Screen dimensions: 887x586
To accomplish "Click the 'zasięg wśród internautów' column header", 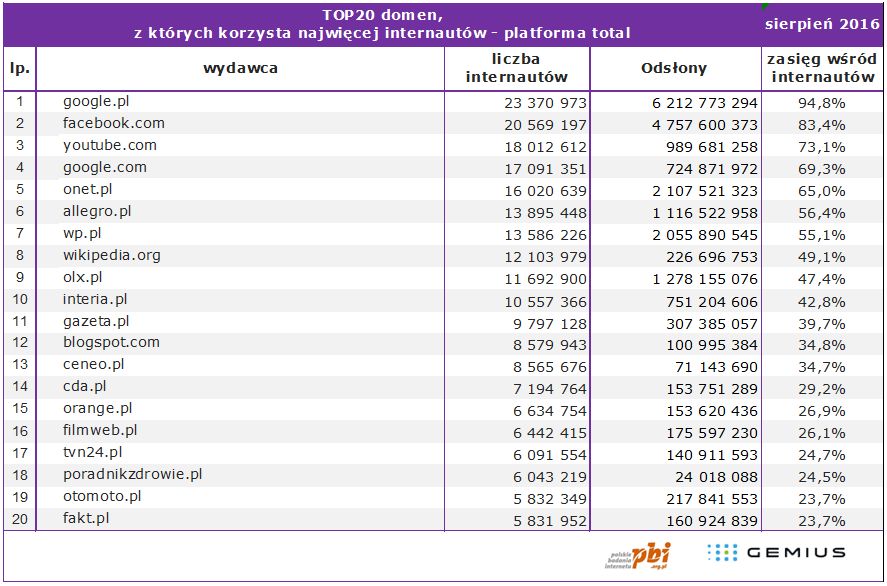I will pyautogui.click(x=821, y=68).
